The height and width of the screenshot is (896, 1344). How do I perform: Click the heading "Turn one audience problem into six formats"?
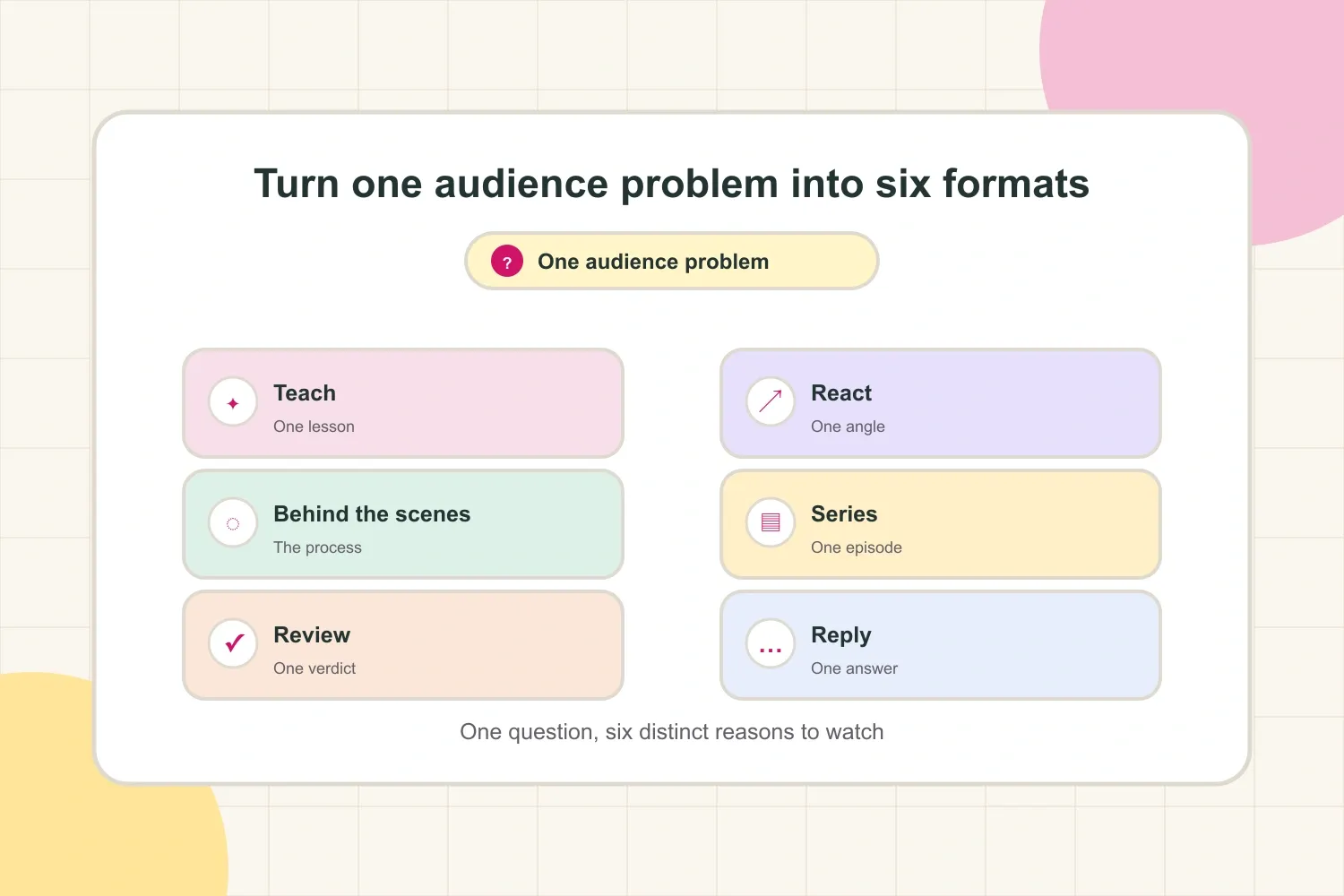672,184
